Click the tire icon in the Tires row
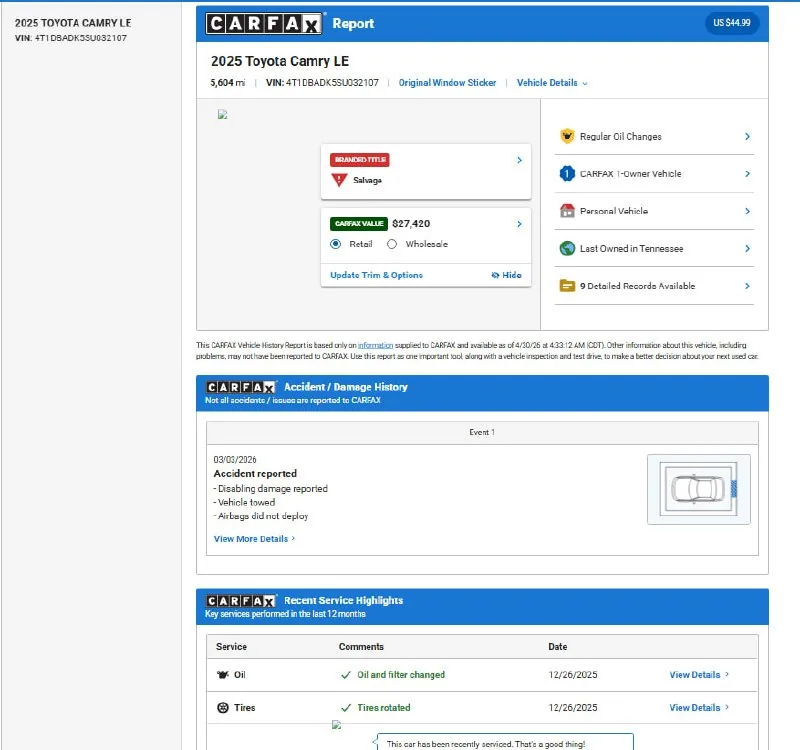This screenshot has height=750, width=800. pos(223,708)
